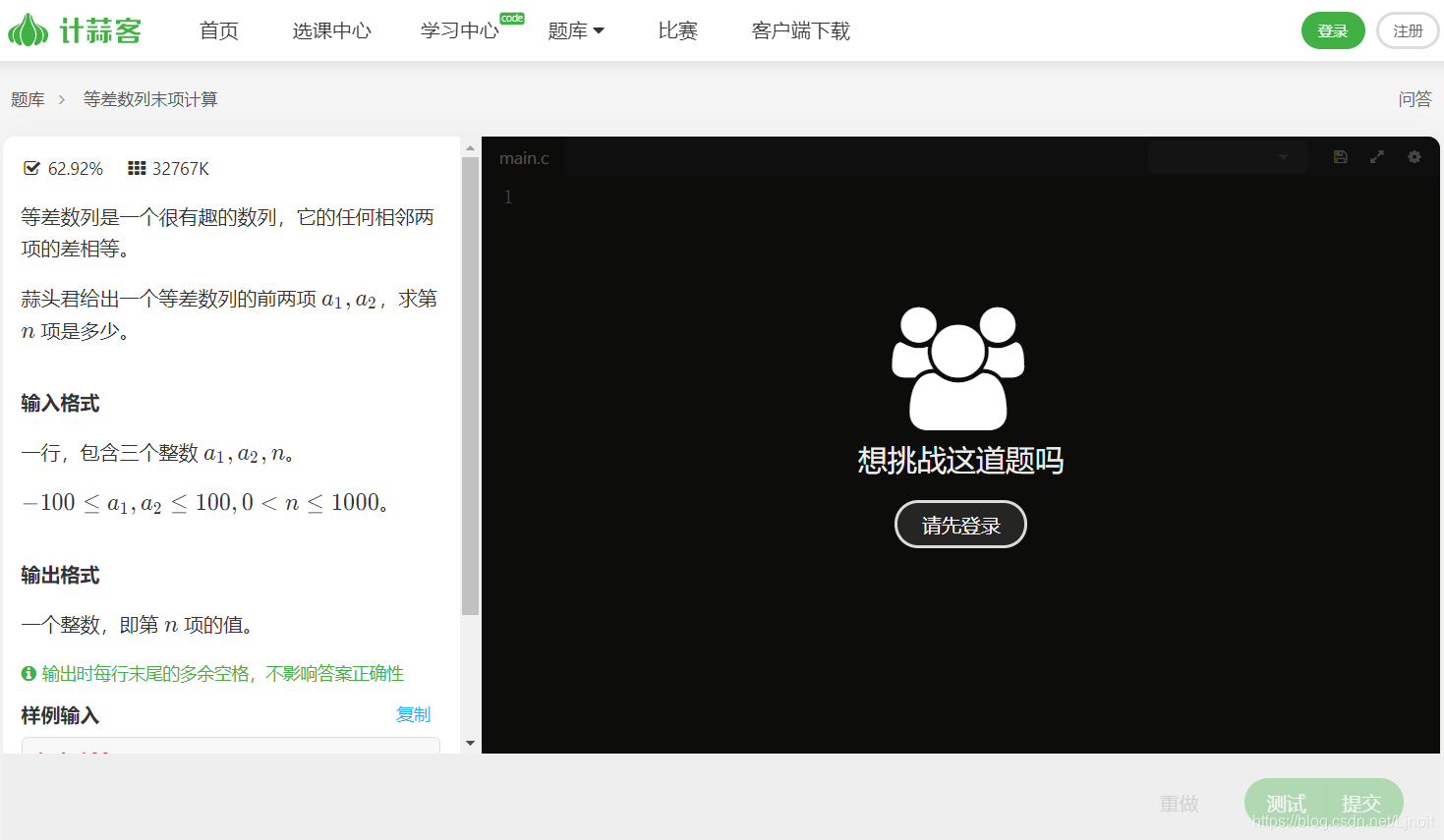The height and width of the screenshot is (840, 1444).
Task: Select the main.c editor tab
Action: 524,158
